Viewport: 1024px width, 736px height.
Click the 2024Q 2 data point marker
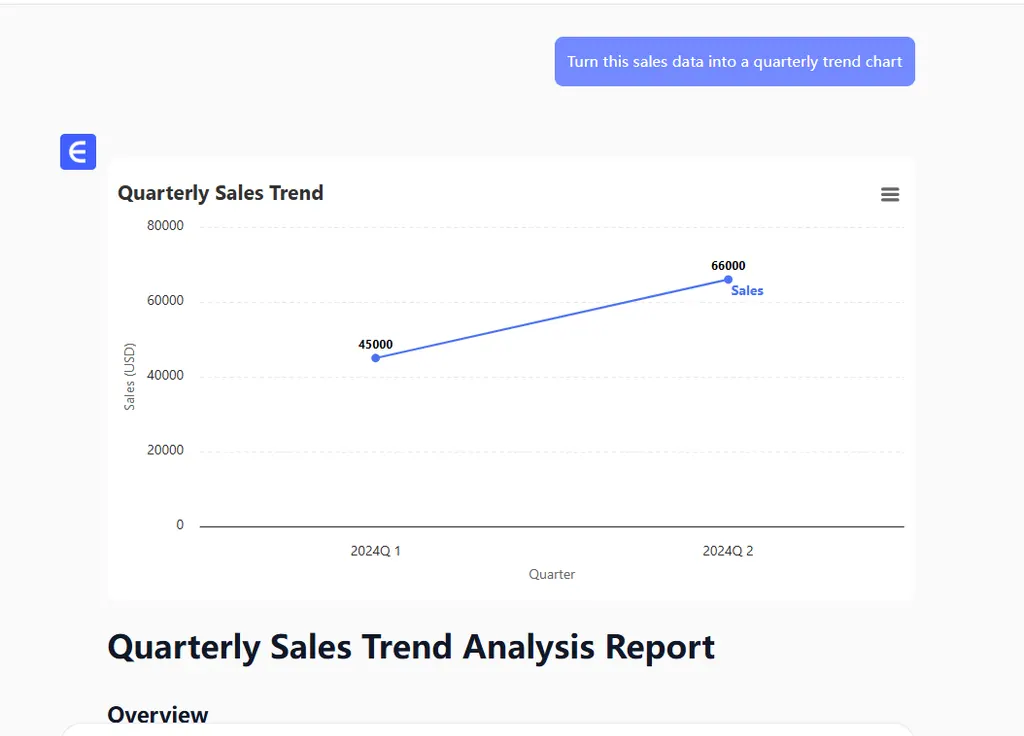[x=728, y=279]
